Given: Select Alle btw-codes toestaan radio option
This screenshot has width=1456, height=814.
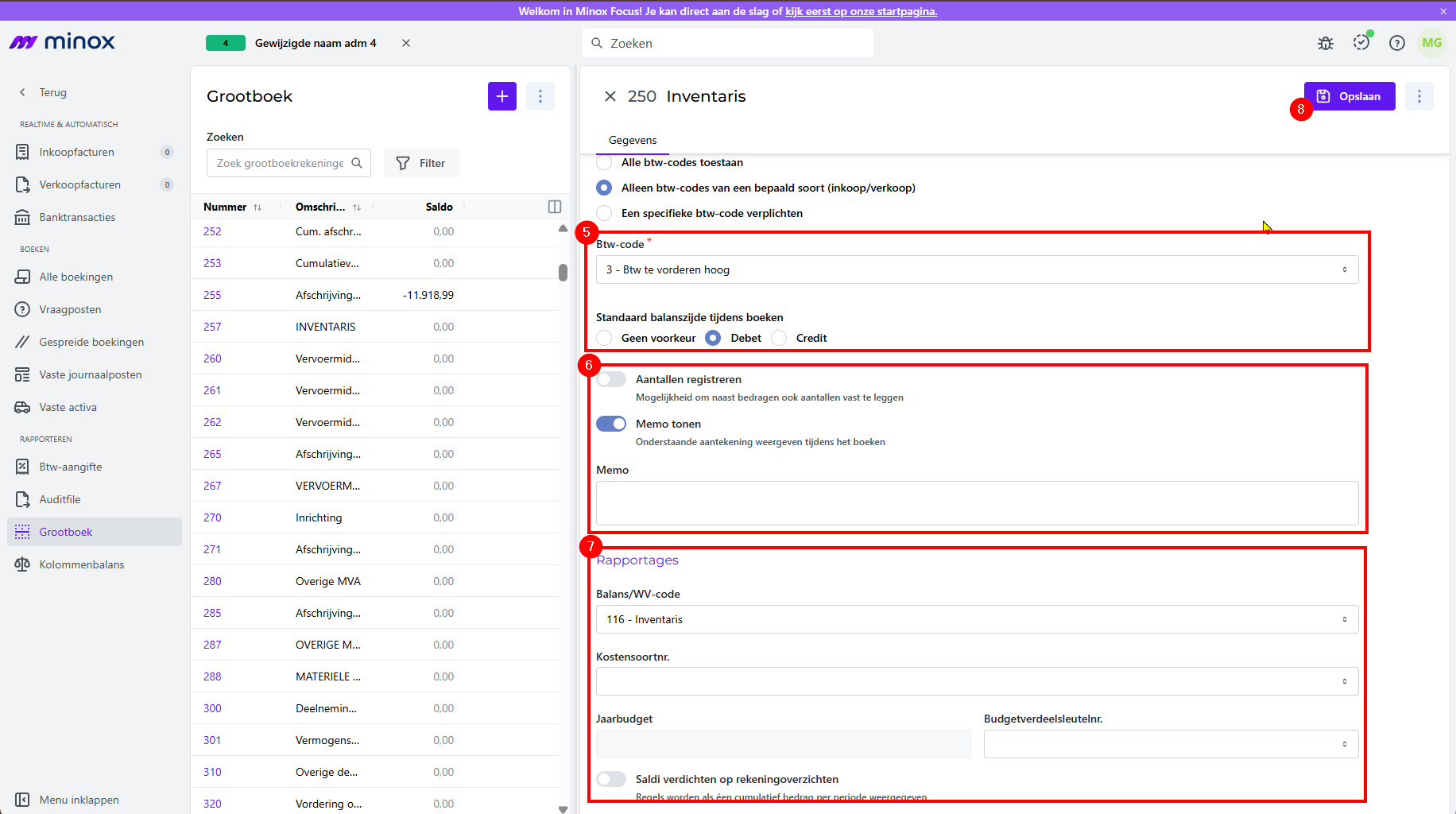Looking at the screenshot, I should [x=604, y=162].
